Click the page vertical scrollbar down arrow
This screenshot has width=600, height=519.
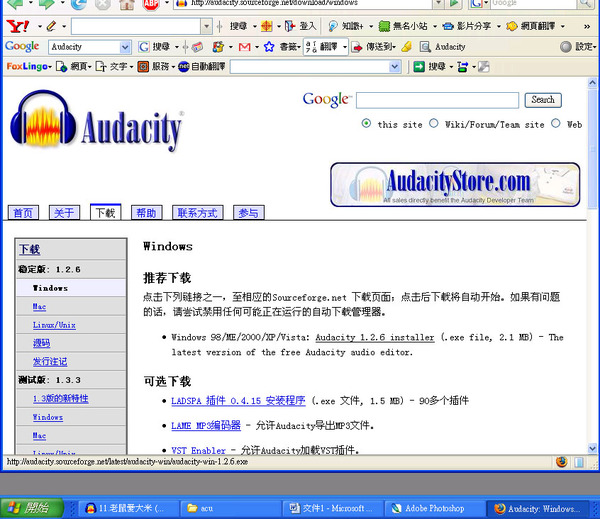[592, 448]
